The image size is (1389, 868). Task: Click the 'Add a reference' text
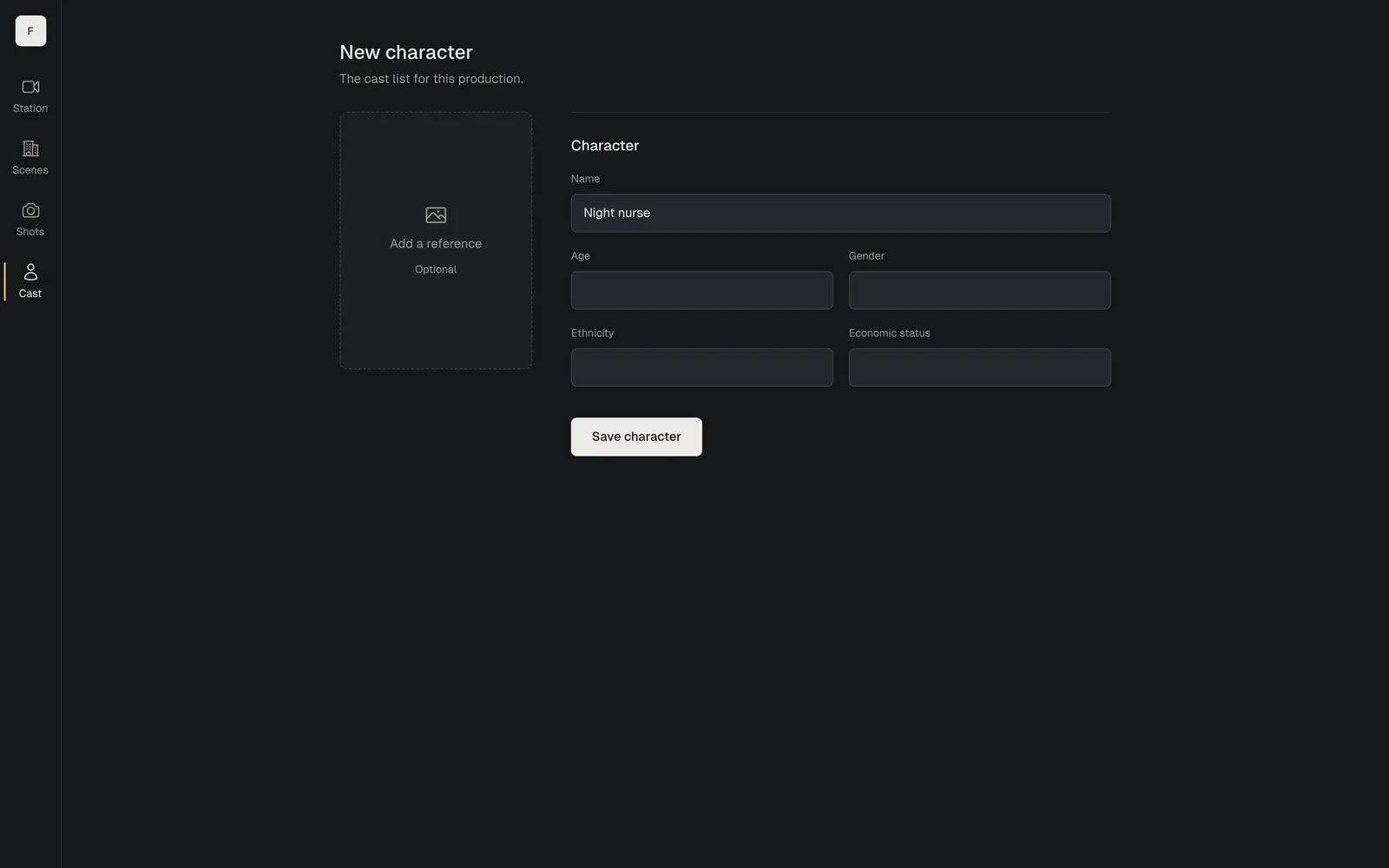coord(436,244)
